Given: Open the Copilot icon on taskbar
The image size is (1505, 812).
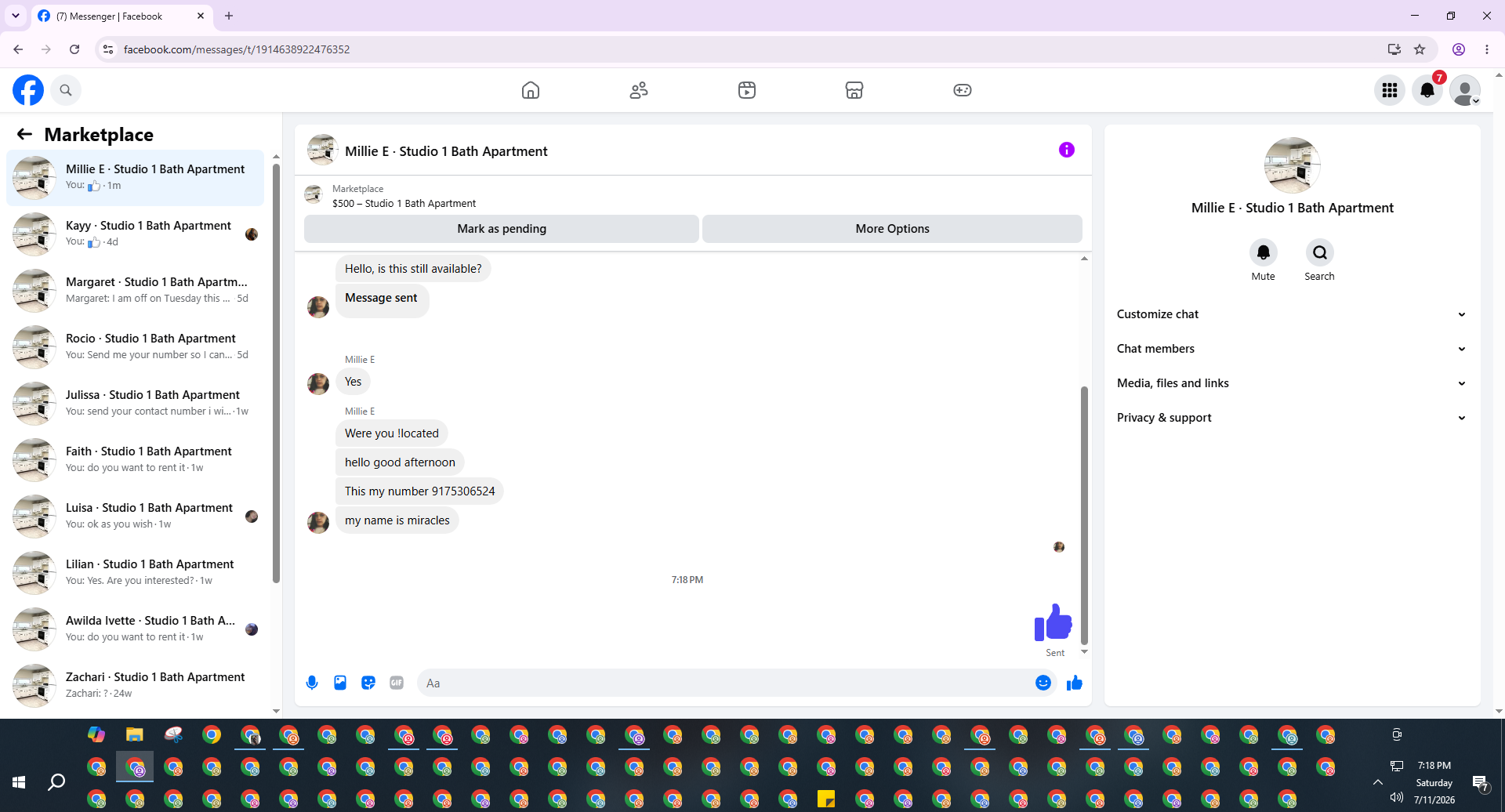Looking at the screenshot, I should click(x=96, y=734).
